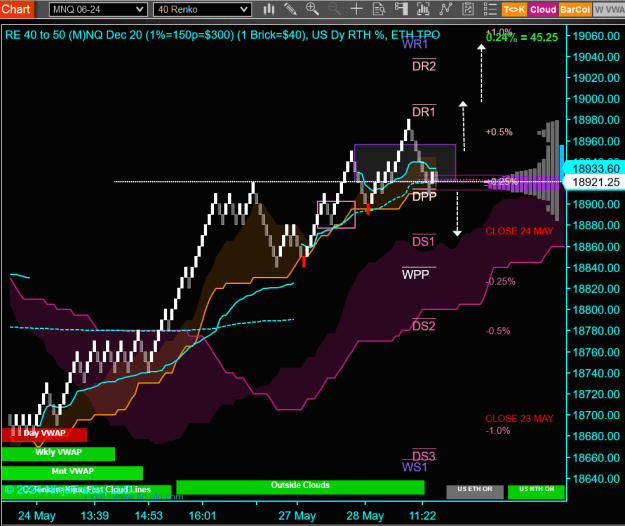This screenshot has height=526, width=625.
Task: Click the +0.5% level label
Action: [499, 132]
